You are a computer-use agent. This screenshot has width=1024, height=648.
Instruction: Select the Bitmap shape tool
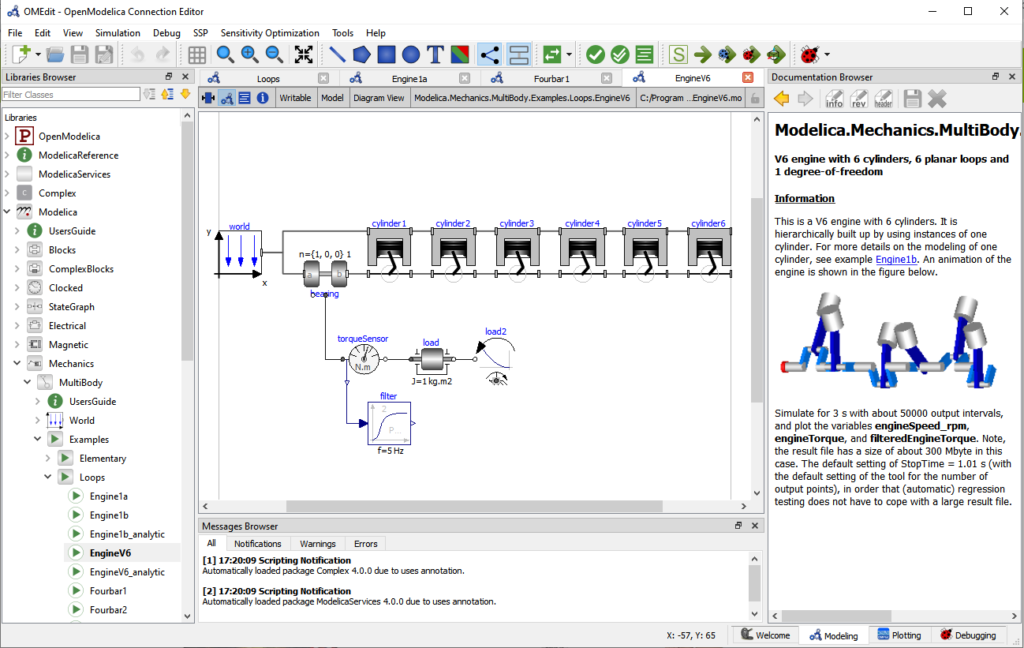tap(460, 55)
